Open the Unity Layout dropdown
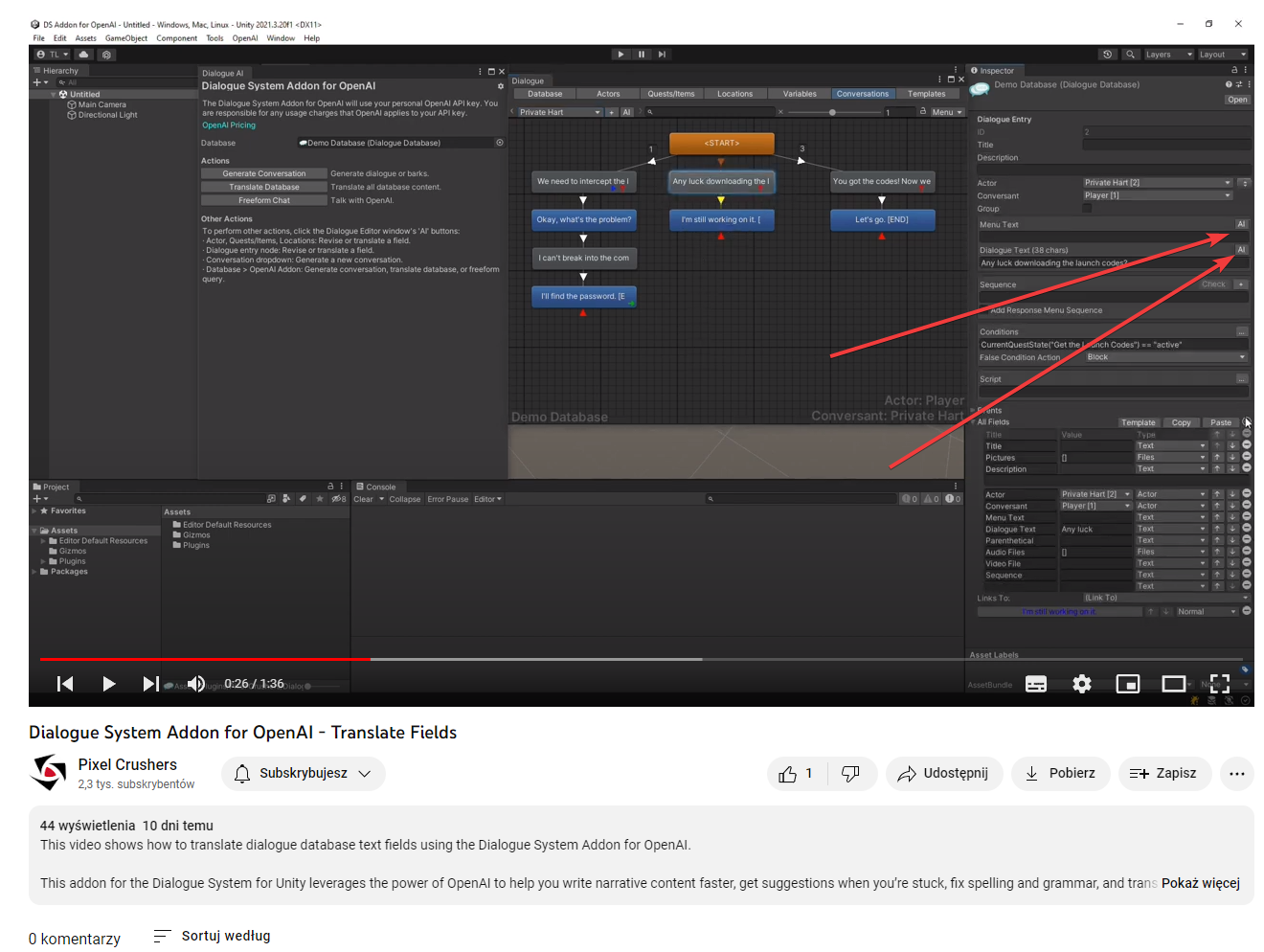Image resolution: width=1264 pixels, height=952 pixels. (1223, 55)
